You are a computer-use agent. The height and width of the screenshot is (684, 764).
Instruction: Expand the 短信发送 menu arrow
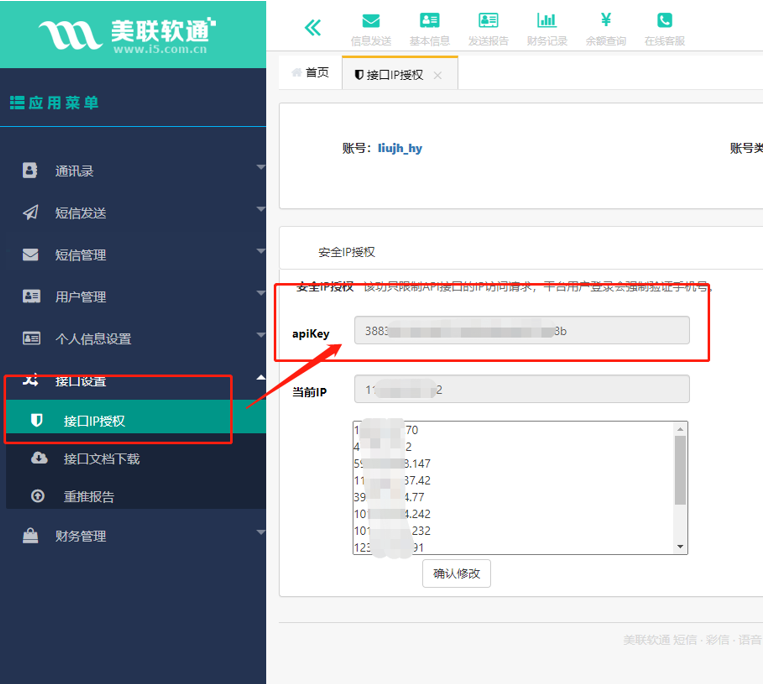tap(261, 209)
